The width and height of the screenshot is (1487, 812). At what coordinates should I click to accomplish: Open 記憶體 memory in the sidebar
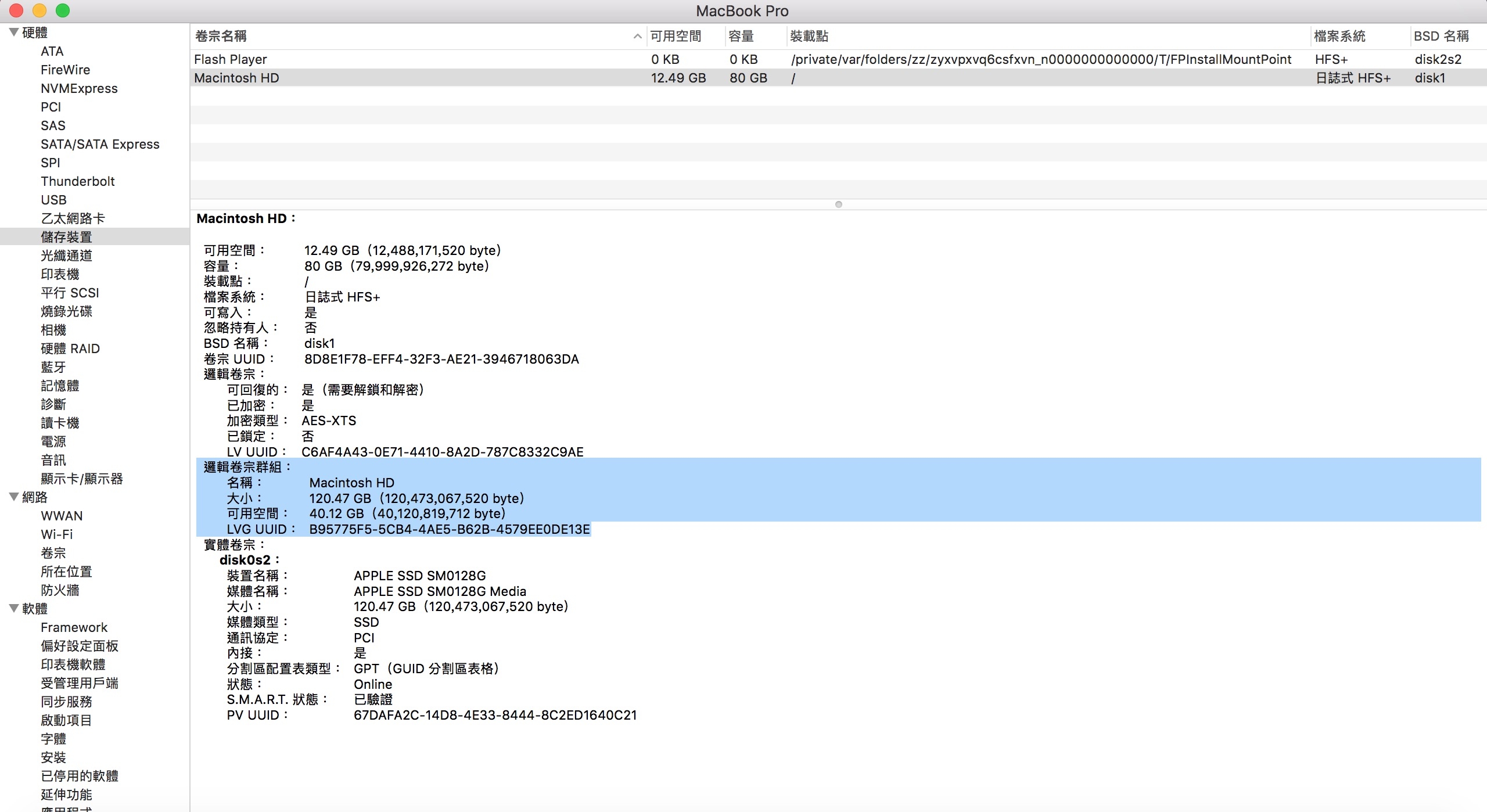pos(60,386)
